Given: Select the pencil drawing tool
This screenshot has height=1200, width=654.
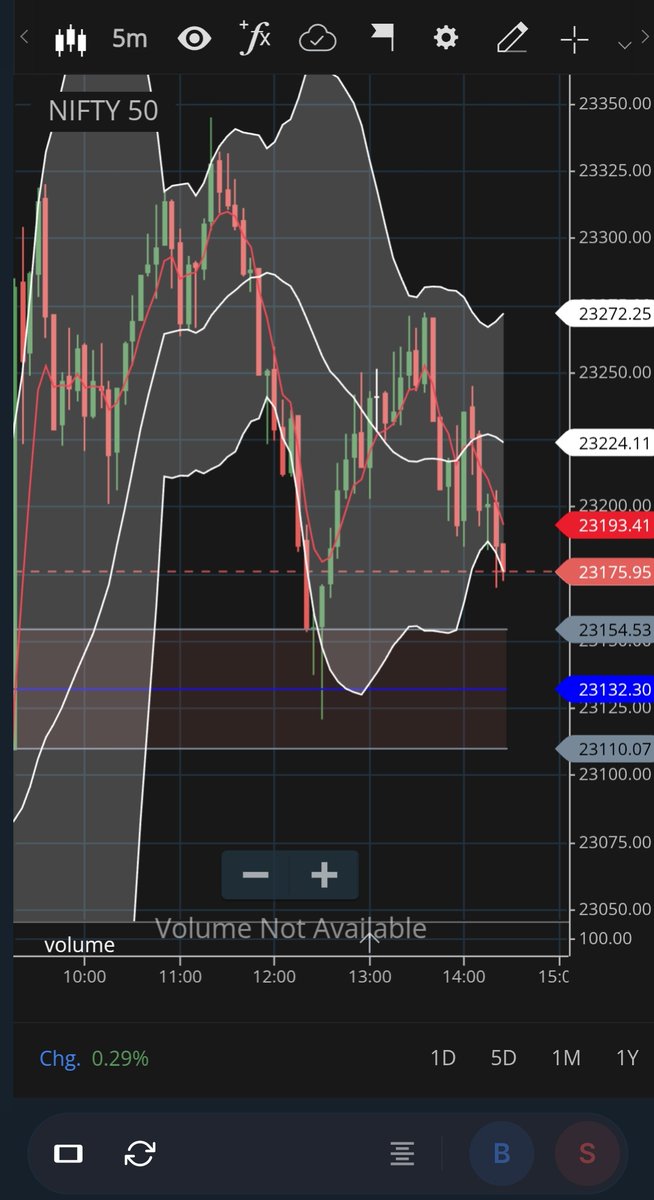Looking at the screenshot, I should point(511,39).
